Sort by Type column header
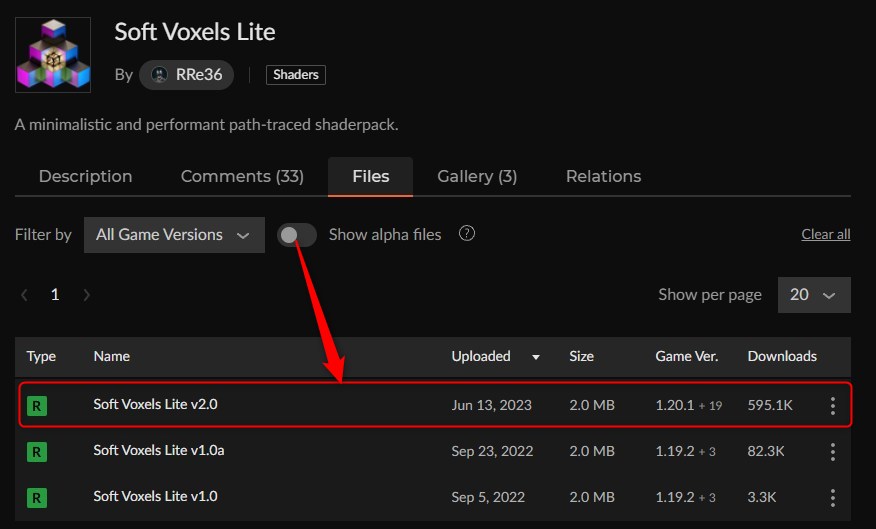Viewport: 876px width, 529px height. (x=41, y=356)
